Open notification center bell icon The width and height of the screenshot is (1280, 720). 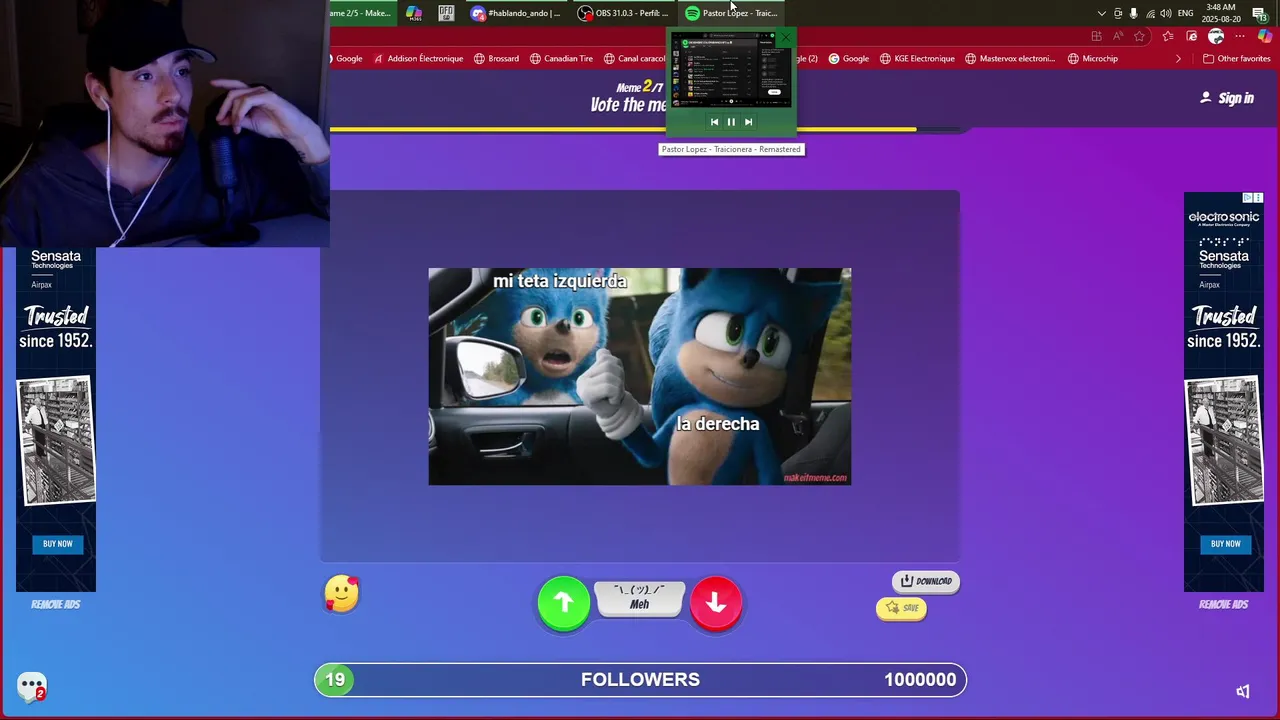click(x=1260, y=13)
